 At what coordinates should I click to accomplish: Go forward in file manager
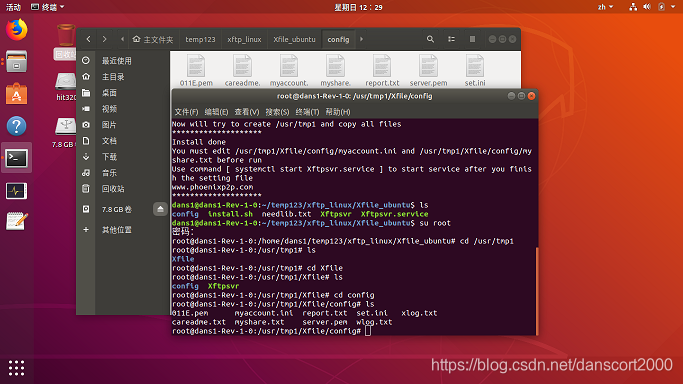tap(105, 39)
